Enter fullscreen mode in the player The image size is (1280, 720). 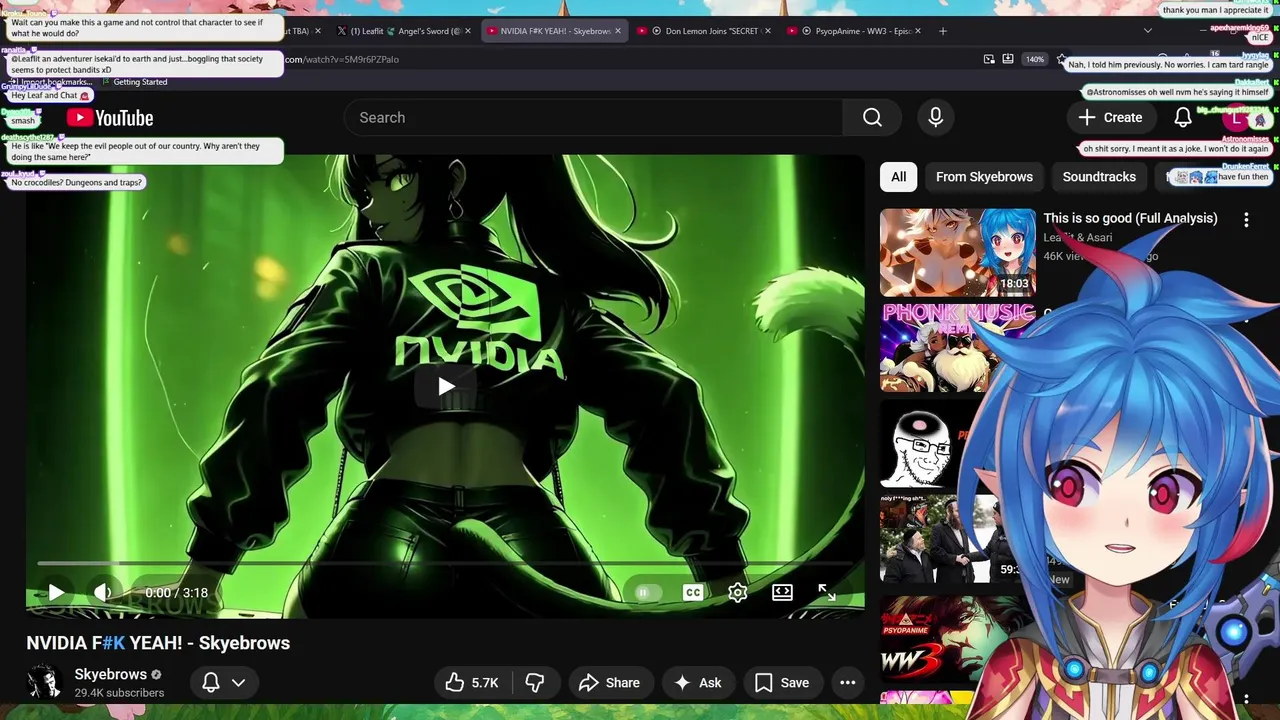click(x=827, y=593)
